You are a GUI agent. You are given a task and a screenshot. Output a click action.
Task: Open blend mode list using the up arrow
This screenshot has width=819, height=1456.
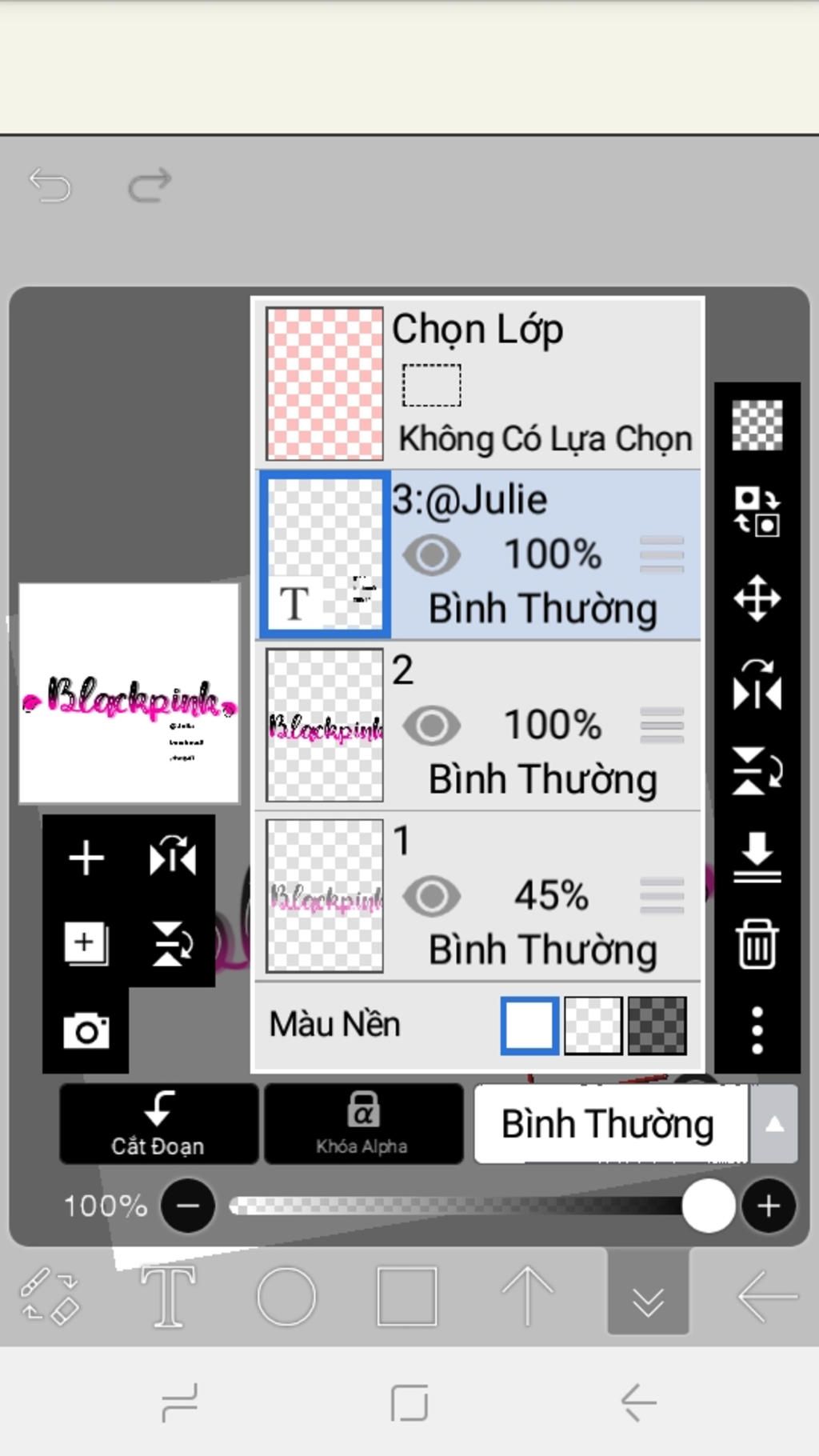pyautogui.click(x=773, y=1124)
